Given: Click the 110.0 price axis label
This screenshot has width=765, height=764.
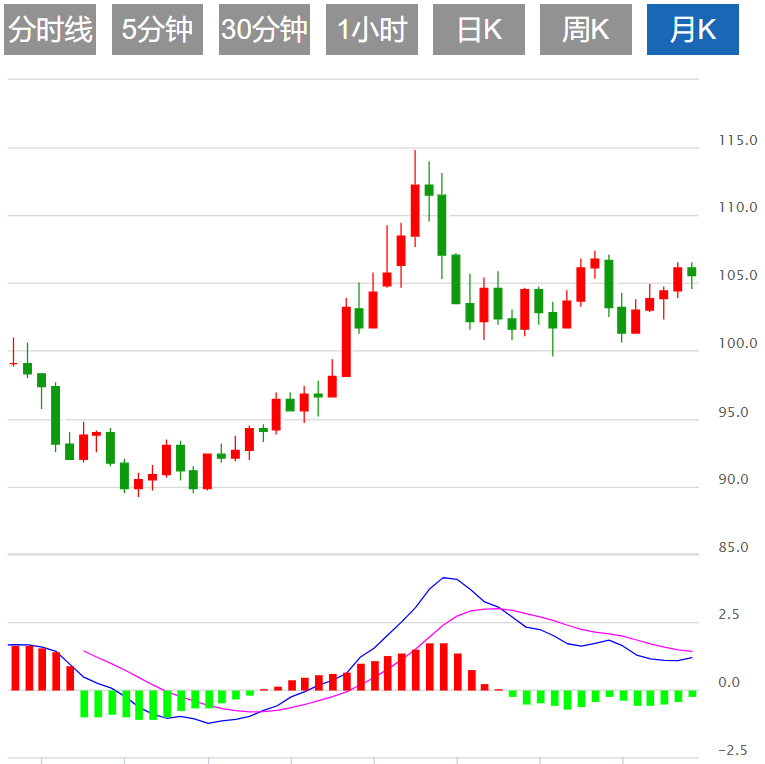Looking at the screenshot, I should (738, 207).
